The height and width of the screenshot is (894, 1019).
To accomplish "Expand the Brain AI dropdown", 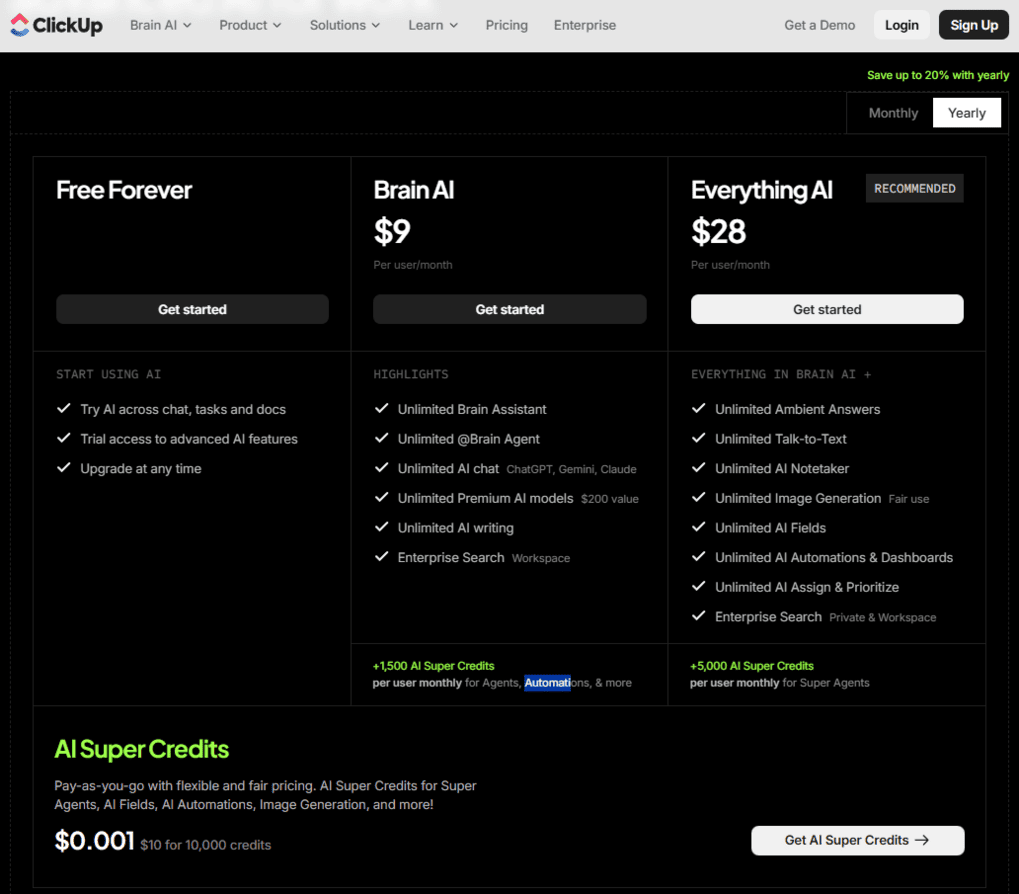I will [160, 25].
